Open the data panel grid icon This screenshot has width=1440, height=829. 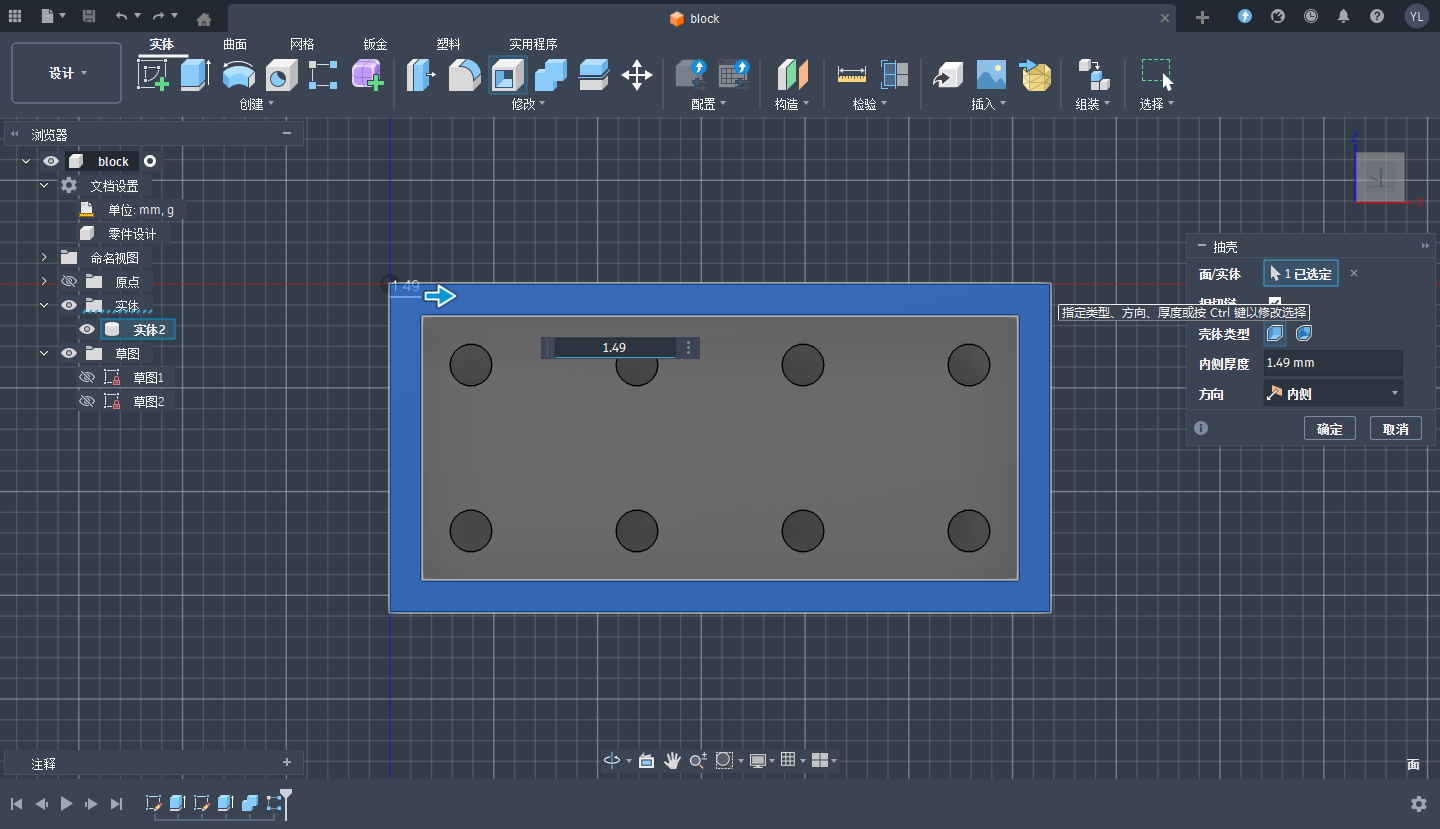(15, 16)
